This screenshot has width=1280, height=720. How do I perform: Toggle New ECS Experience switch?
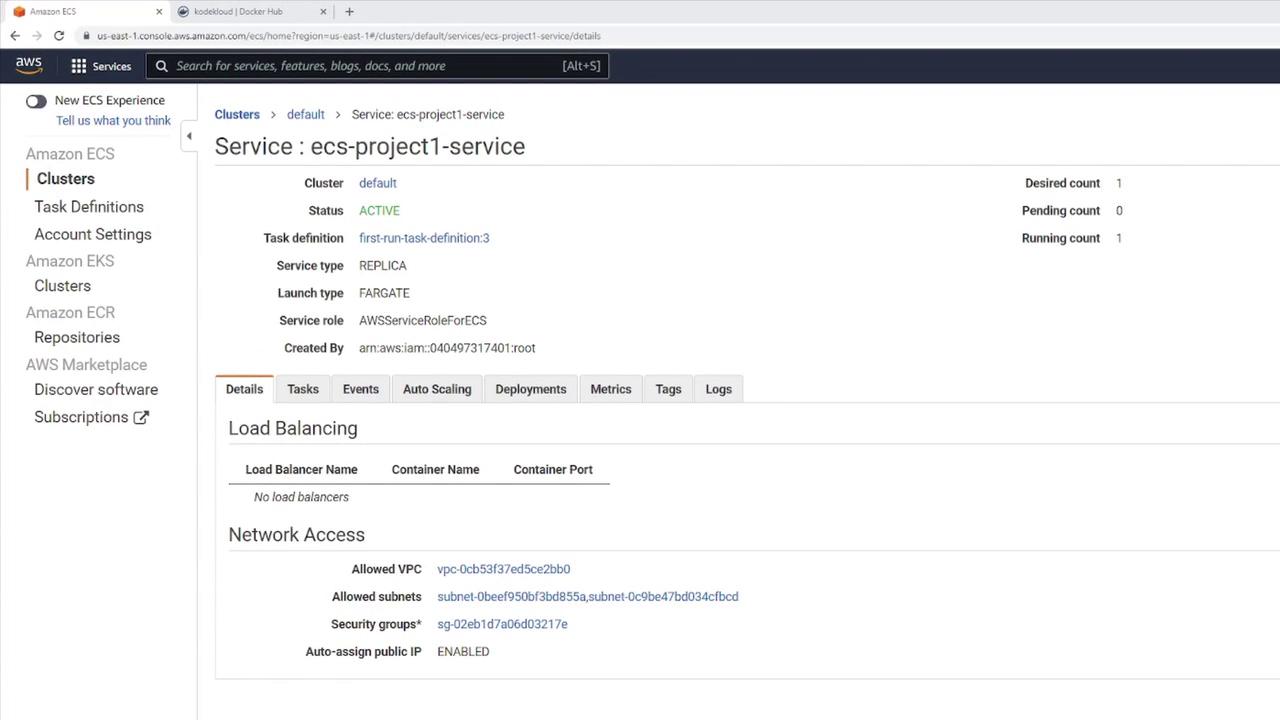[x=36, y=101]
